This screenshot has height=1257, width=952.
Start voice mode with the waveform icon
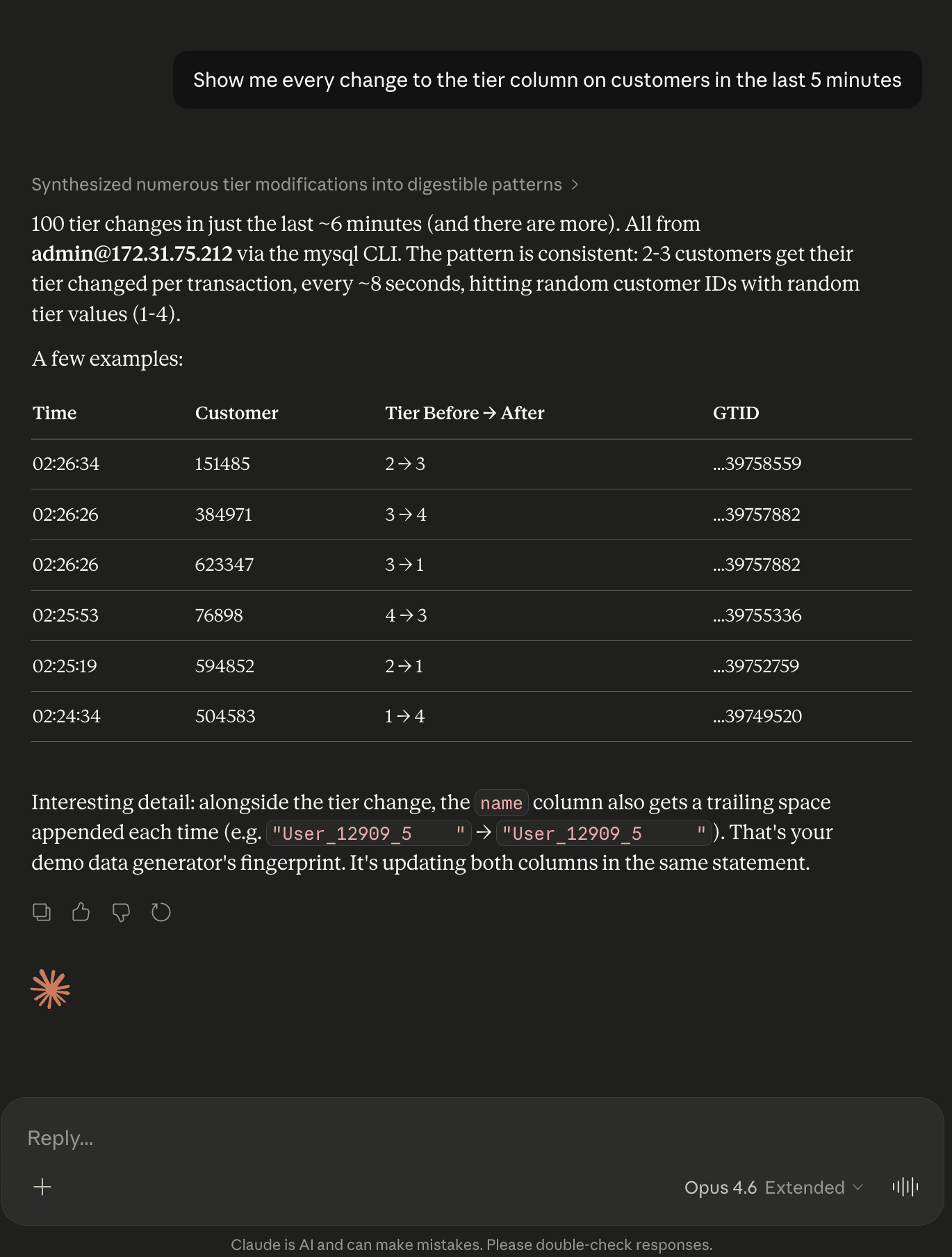905,1187
